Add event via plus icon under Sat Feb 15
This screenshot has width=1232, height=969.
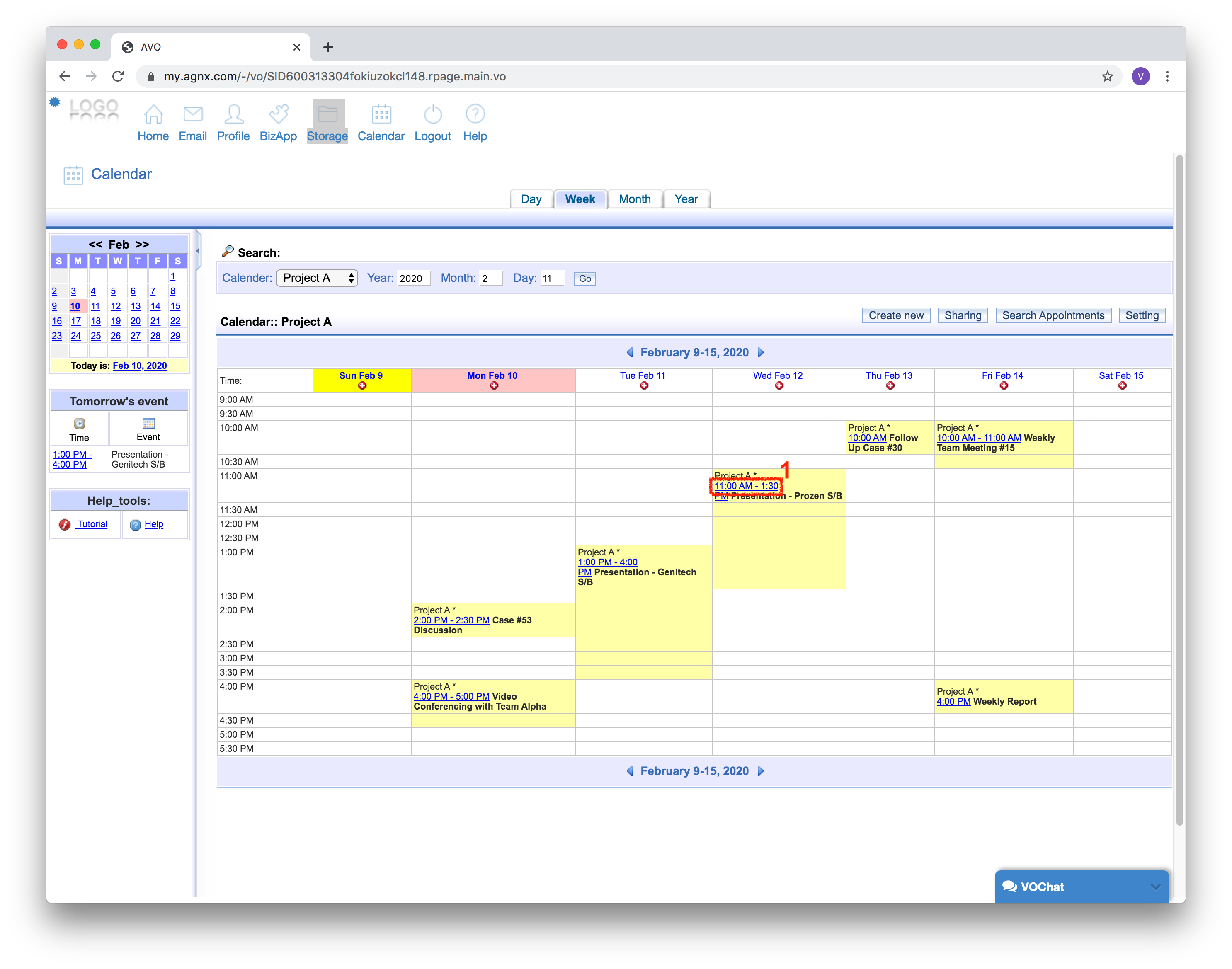coord(1122,386)
